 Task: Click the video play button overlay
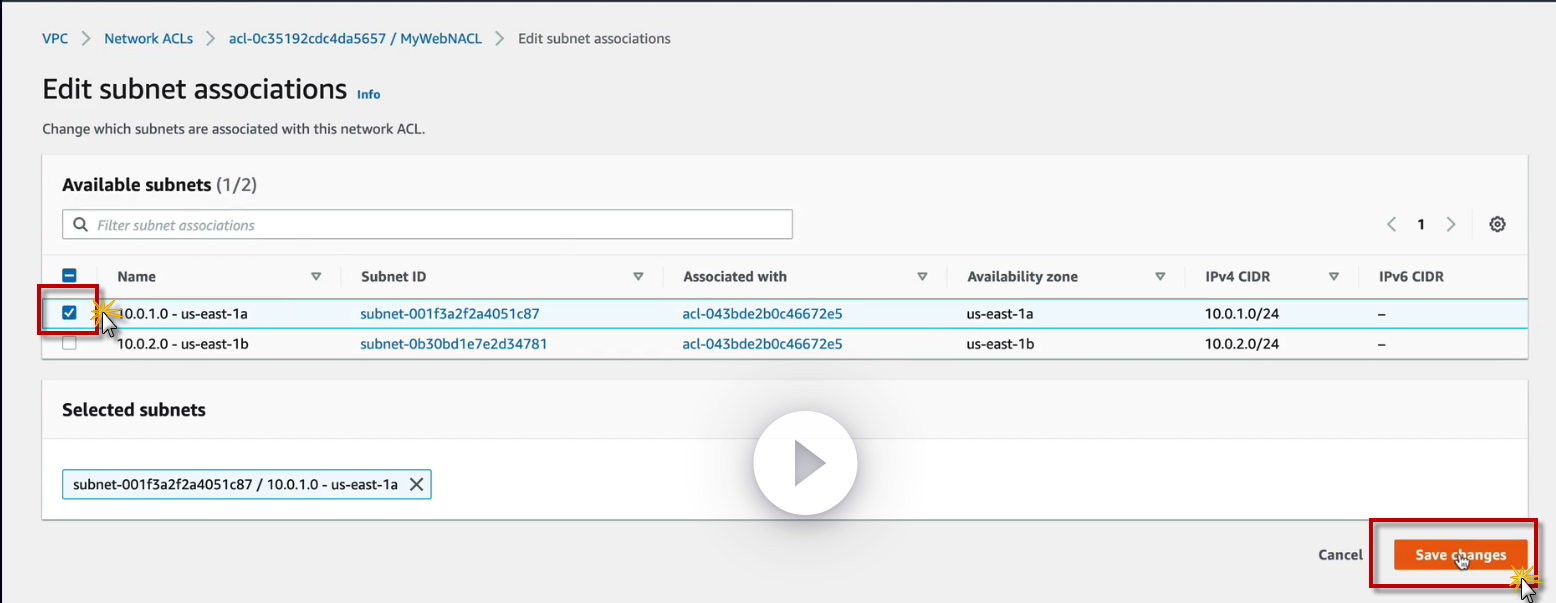point(805,464)
